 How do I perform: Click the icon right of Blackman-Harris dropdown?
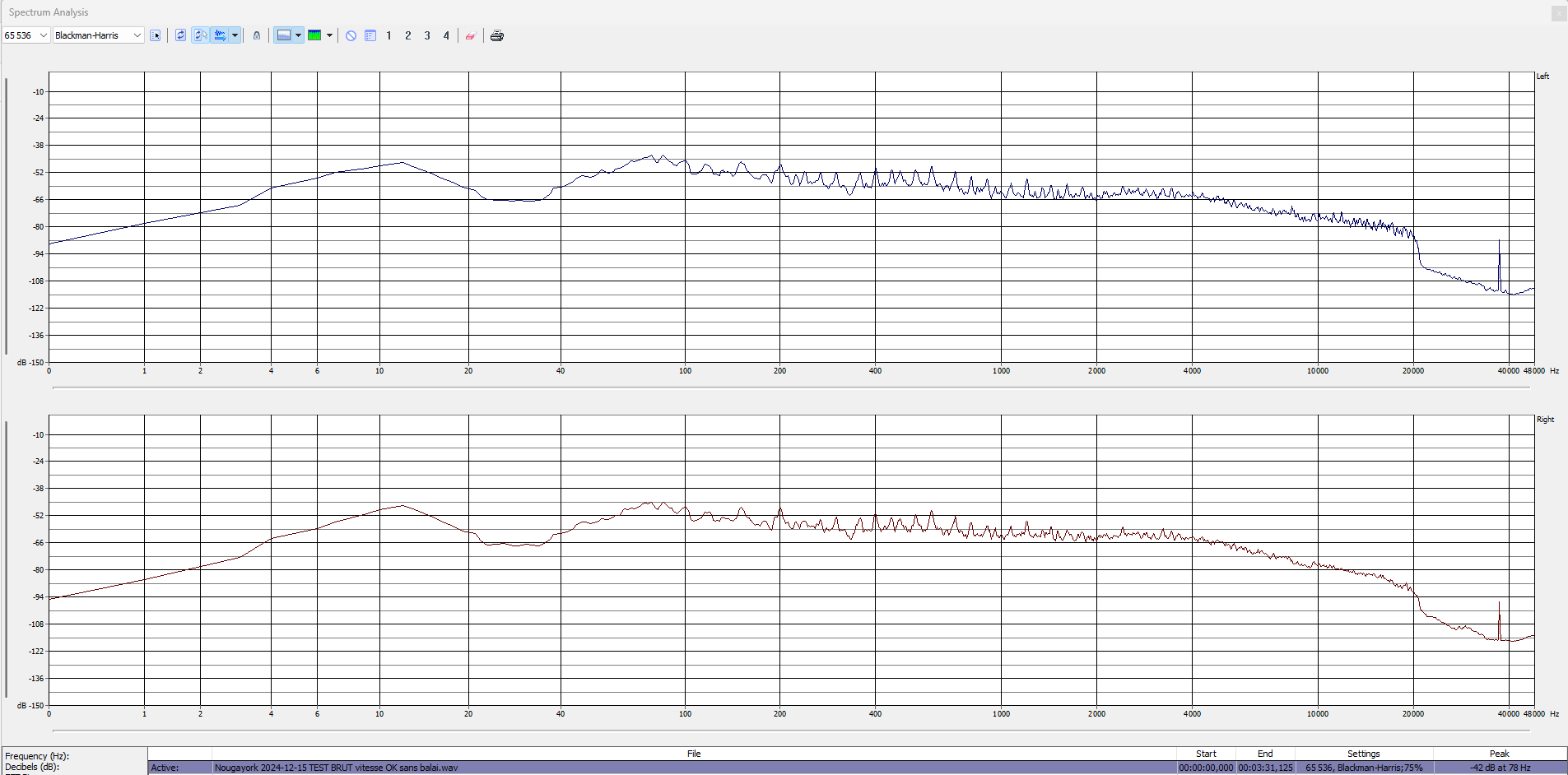pyautogui.click(x=156, y=35)
